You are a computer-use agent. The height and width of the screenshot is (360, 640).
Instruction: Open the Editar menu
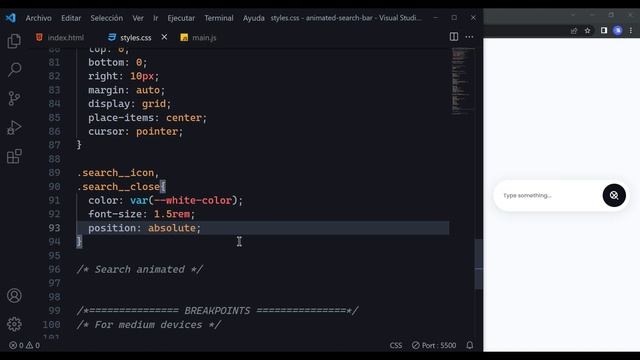71,18
